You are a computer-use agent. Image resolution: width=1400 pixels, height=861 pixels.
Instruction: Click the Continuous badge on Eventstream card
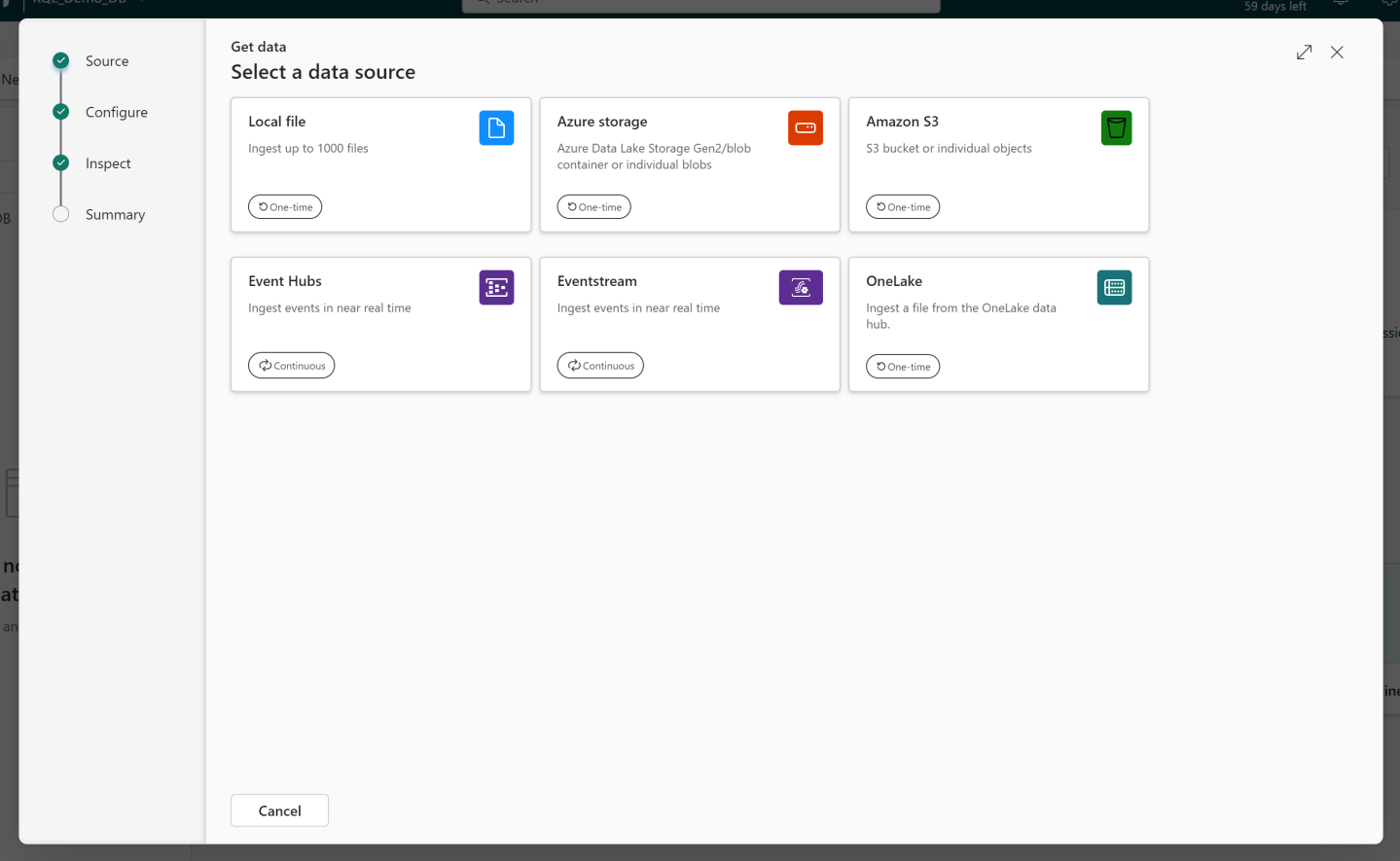600,366
